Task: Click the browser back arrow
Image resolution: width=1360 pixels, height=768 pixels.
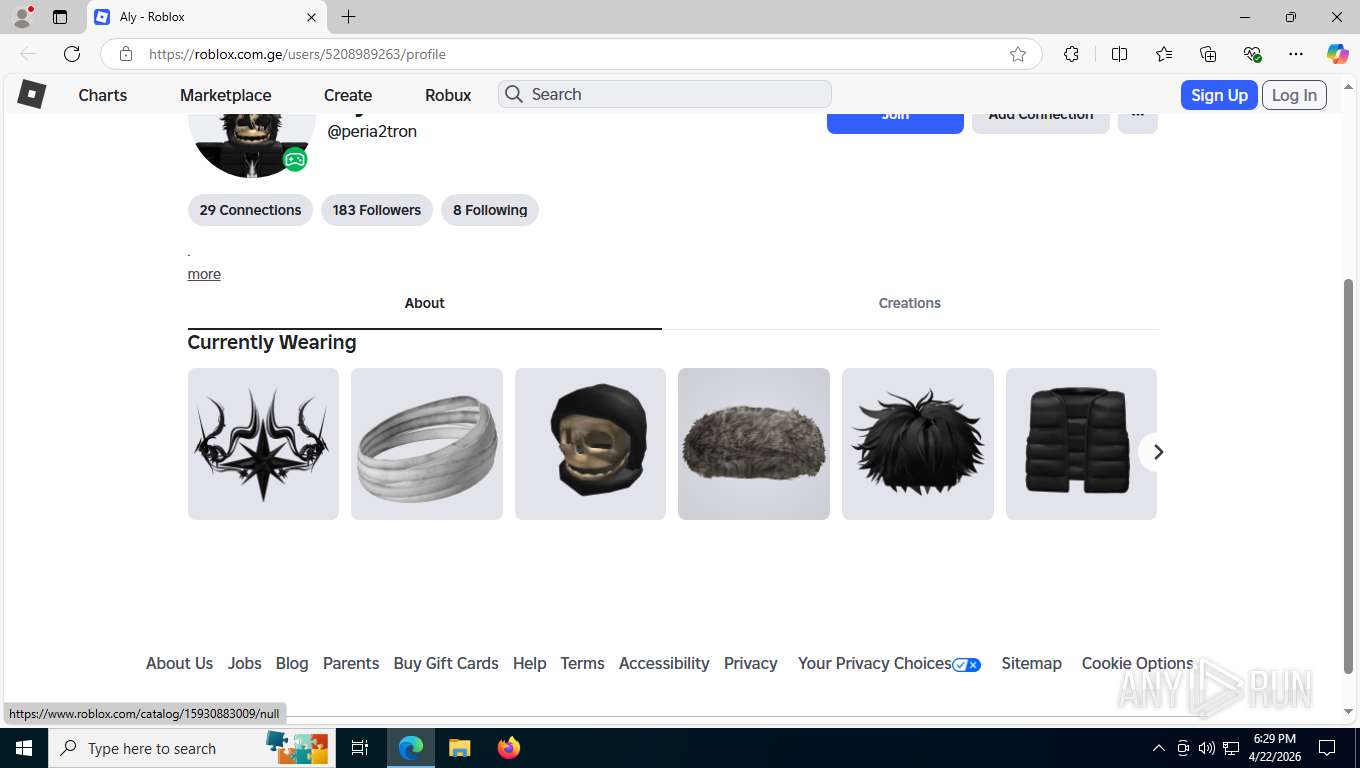Action: (28, 54)
